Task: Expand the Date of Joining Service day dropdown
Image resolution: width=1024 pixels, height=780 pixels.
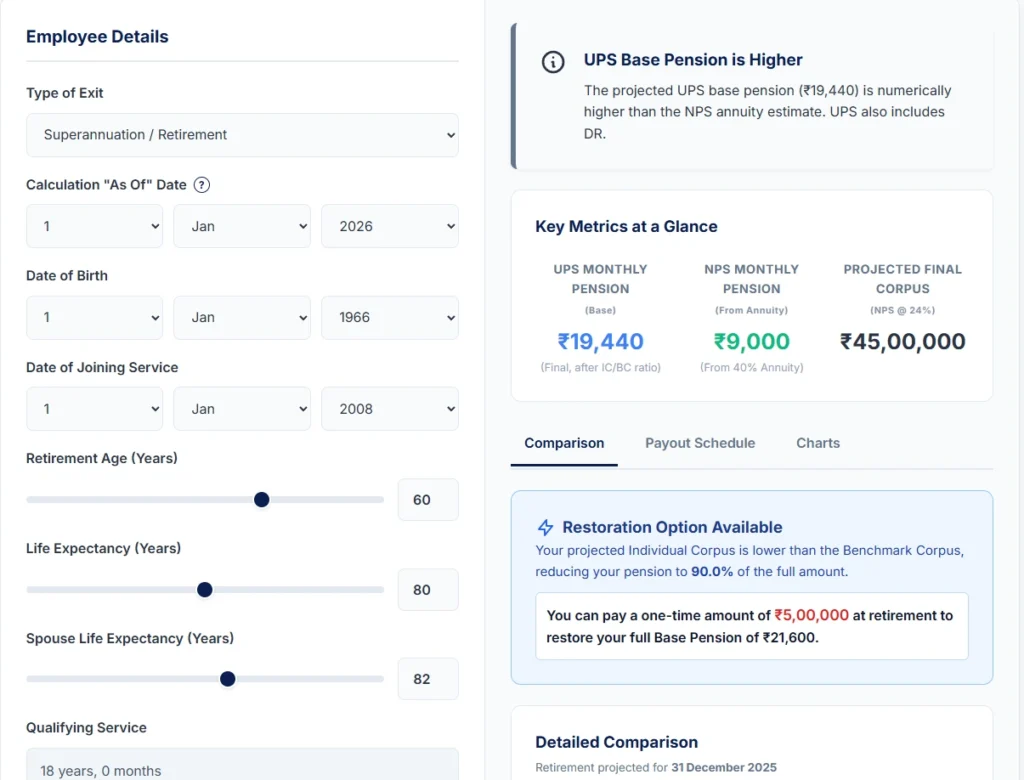Action: [94, 409]
